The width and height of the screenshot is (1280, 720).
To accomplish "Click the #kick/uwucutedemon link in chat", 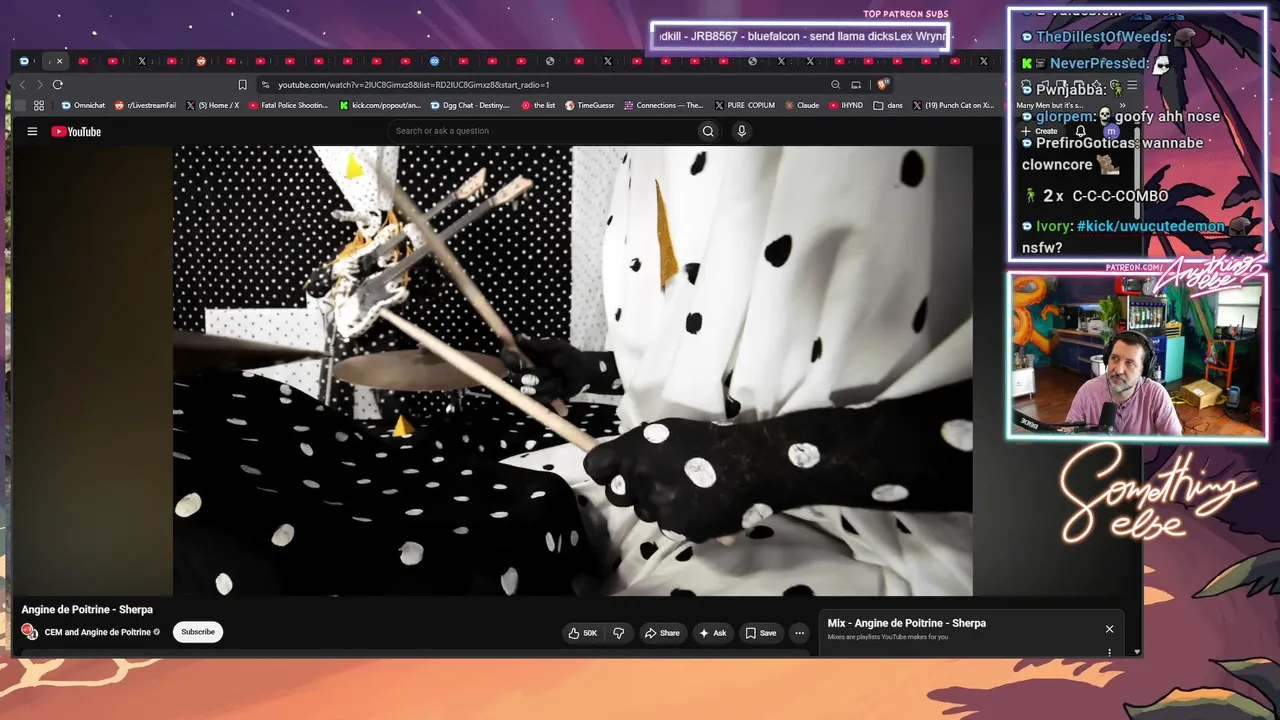I will point(1150,227).
